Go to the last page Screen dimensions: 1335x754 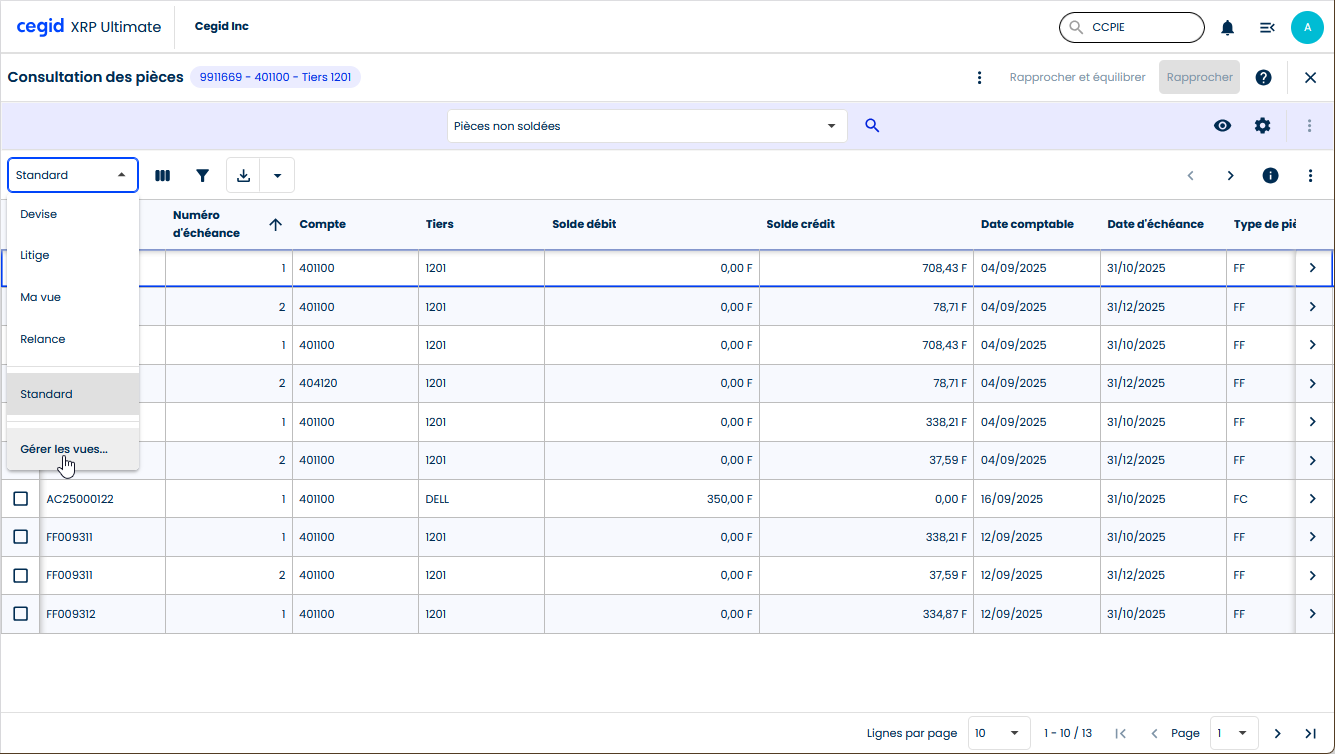tap(1310, 733)
